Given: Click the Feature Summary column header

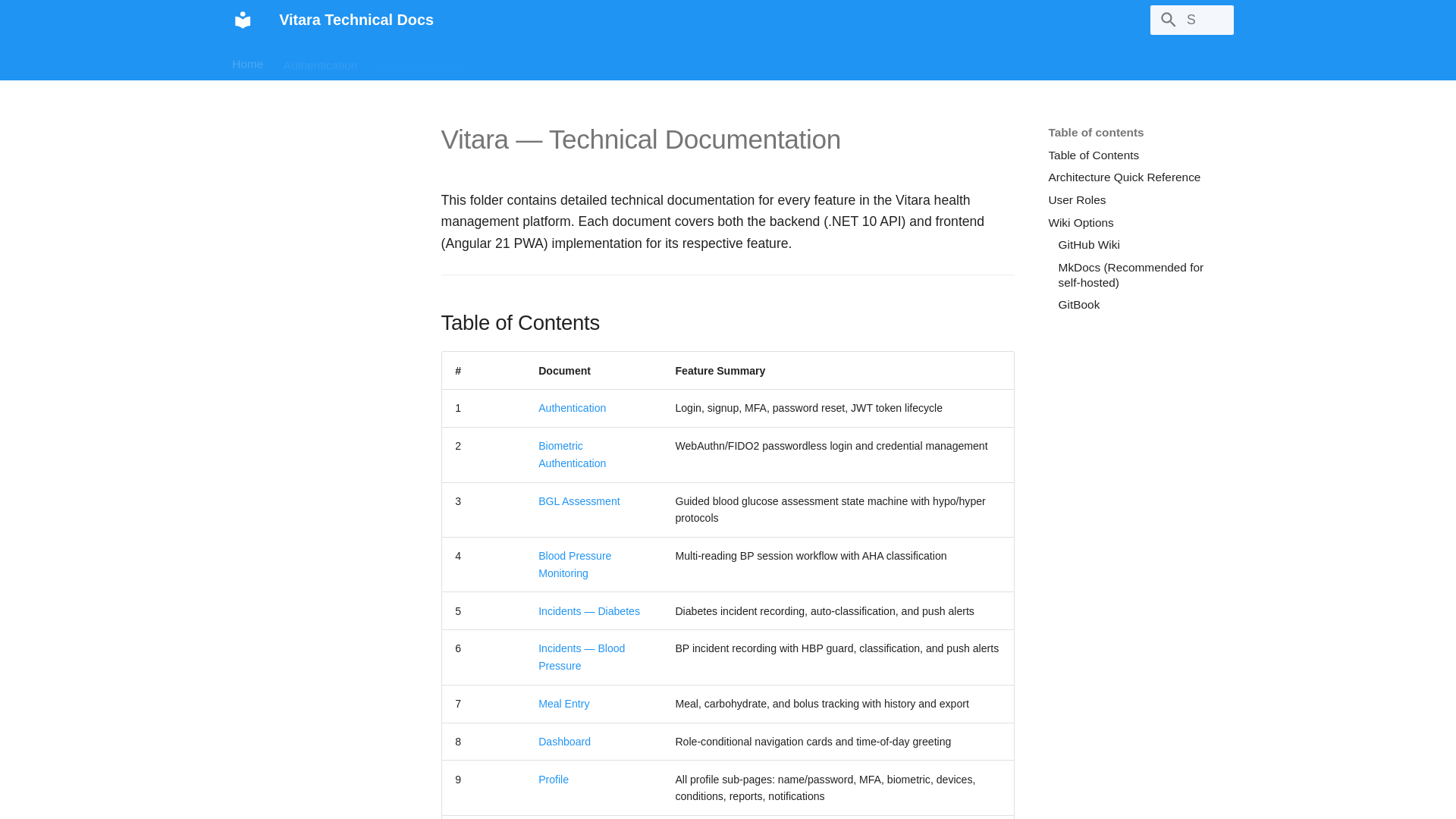Looking at the screenshot, I should click(x=720, y=371).
